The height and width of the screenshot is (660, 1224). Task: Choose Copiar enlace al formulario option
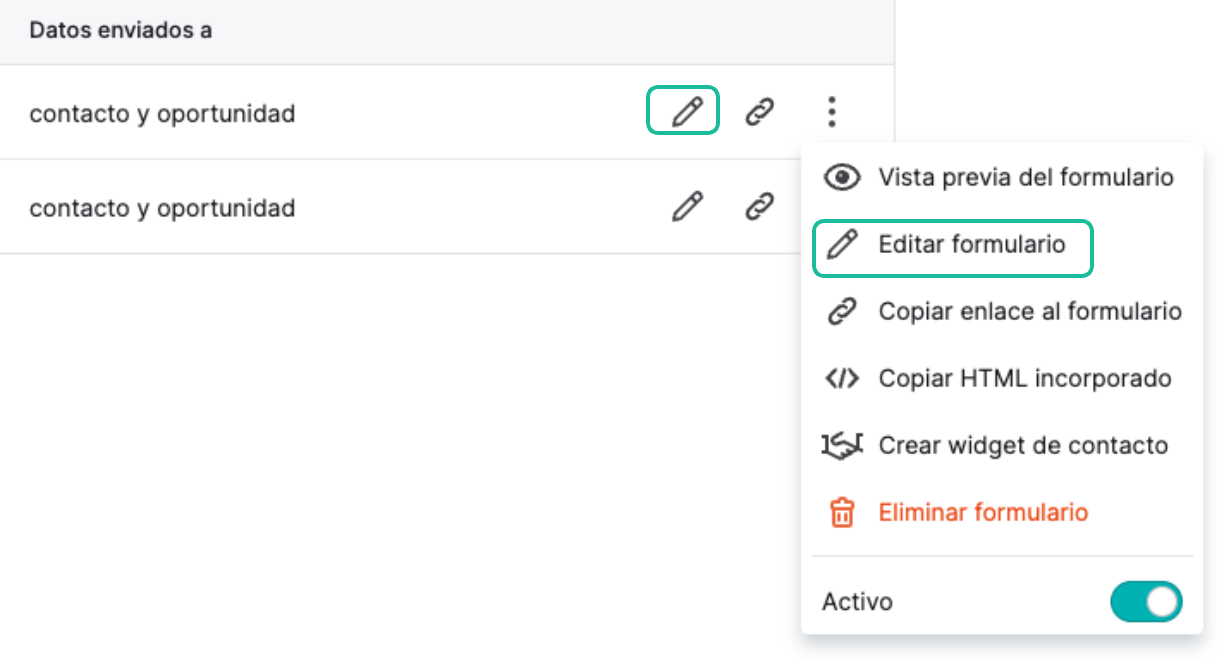[1030, 312]
